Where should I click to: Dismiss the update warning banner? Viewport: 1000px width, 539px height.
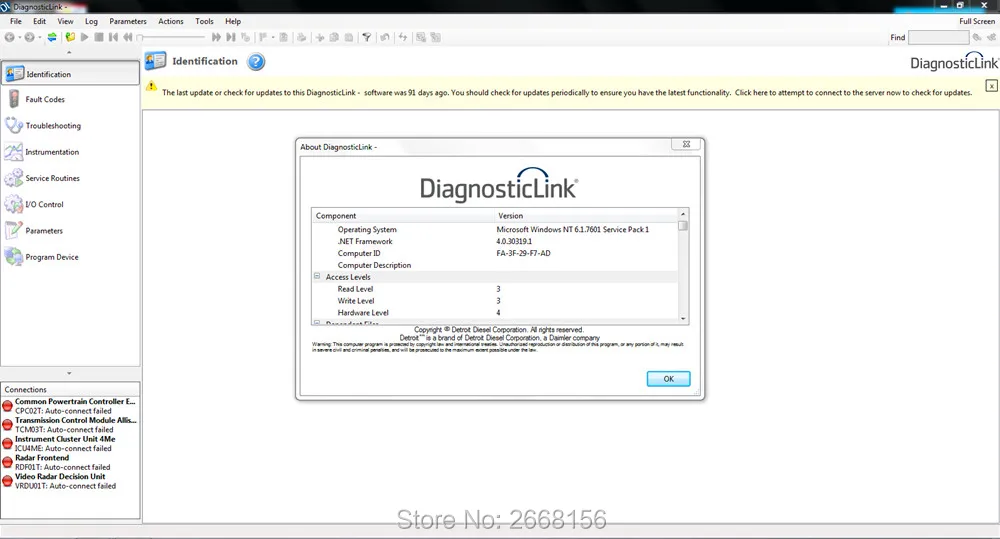[991, 85]
